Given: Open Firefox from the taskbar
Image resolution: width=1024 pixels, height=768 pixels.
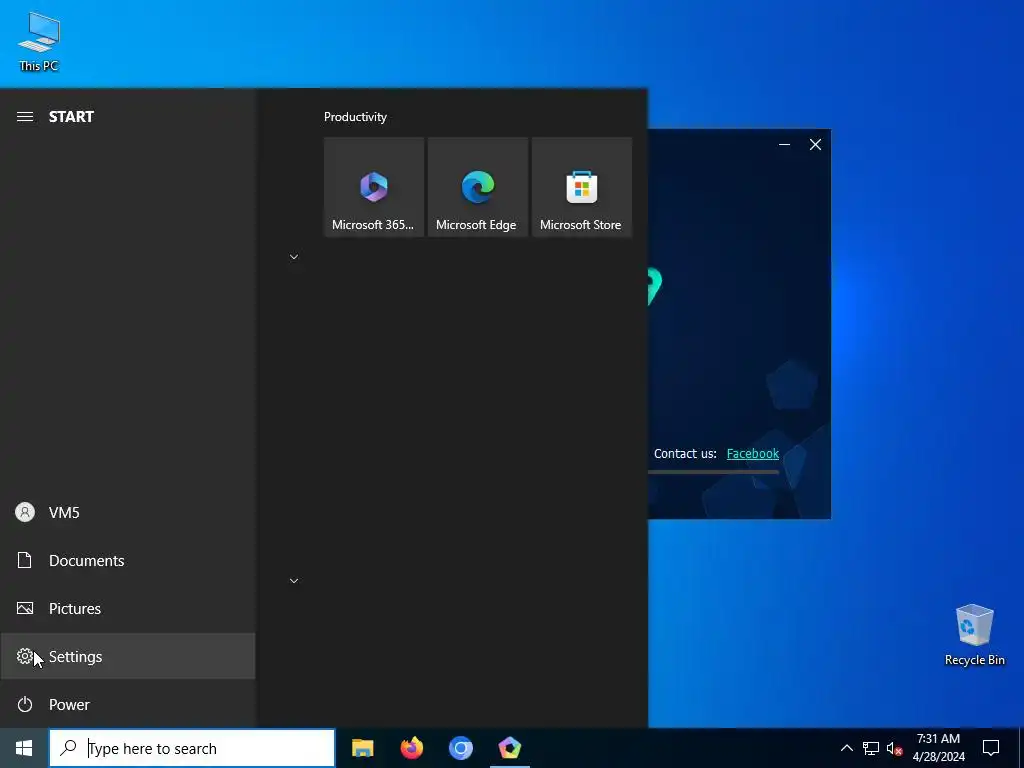Looking at the screenshot, I should [411, 748].
